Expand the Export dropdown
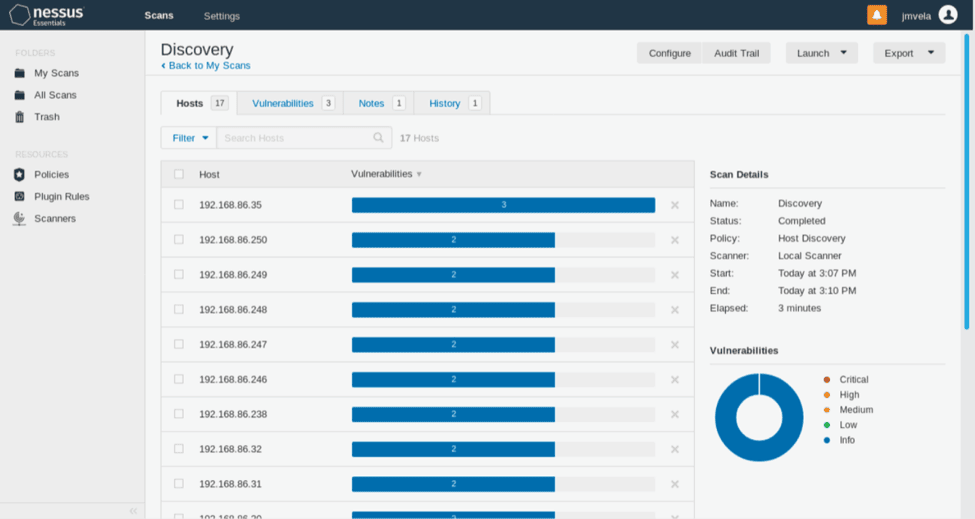The height and width of the screenshot is (519, 975). (908, 53)
